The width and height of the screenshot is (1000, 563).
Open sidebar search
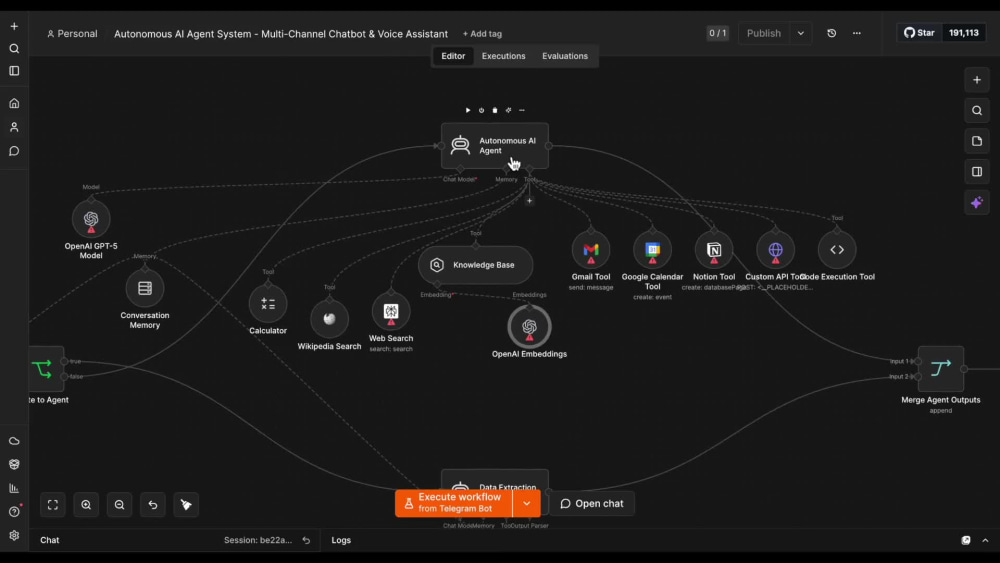14,48
